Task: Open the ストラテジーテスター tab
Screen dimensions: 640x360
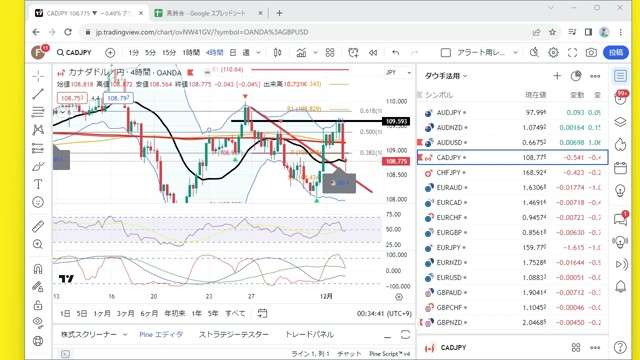Action: 233,334
